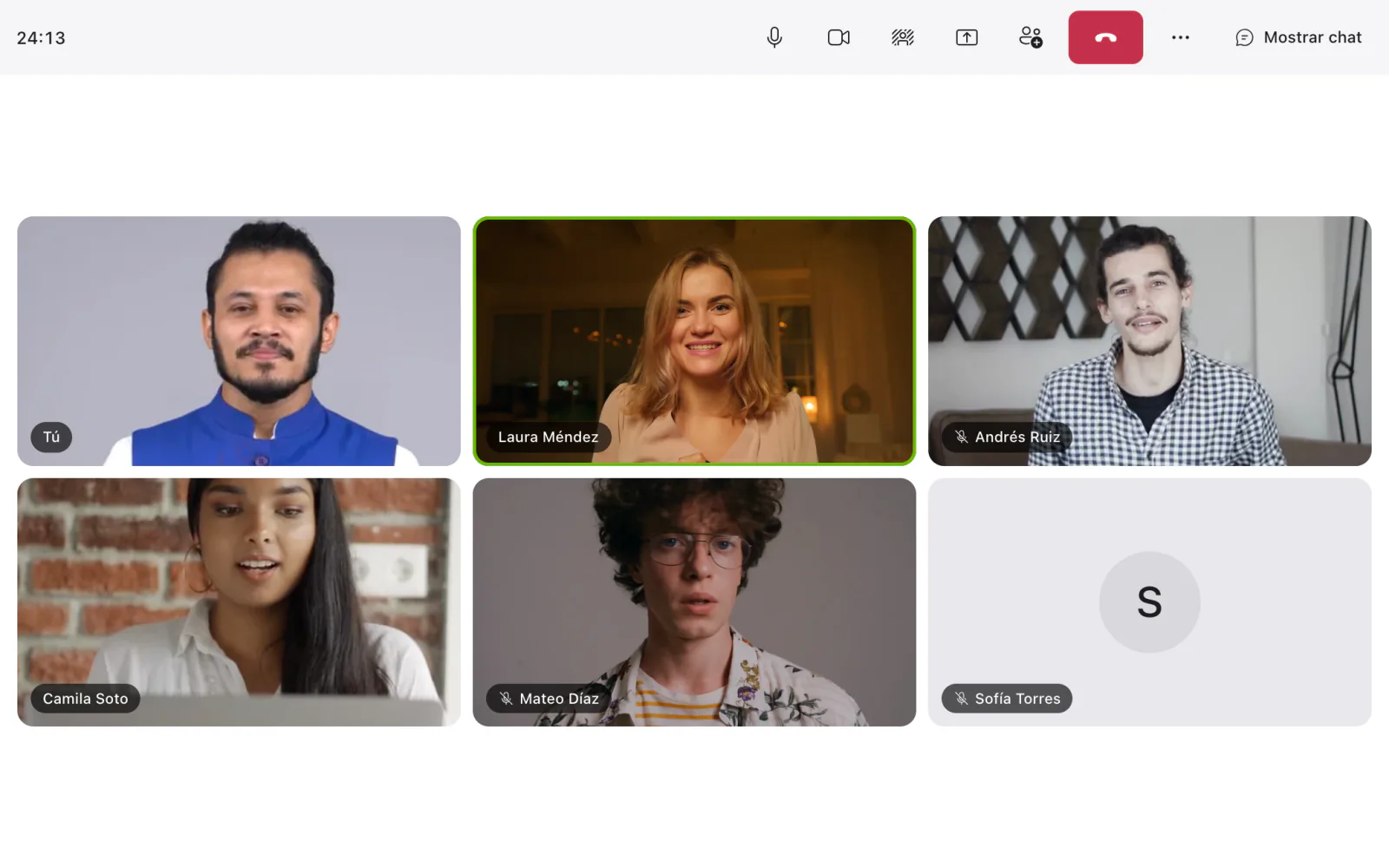Click your own video tile labeled Tú
This screenshot has height=868, width=1389.
pos(239,341)
